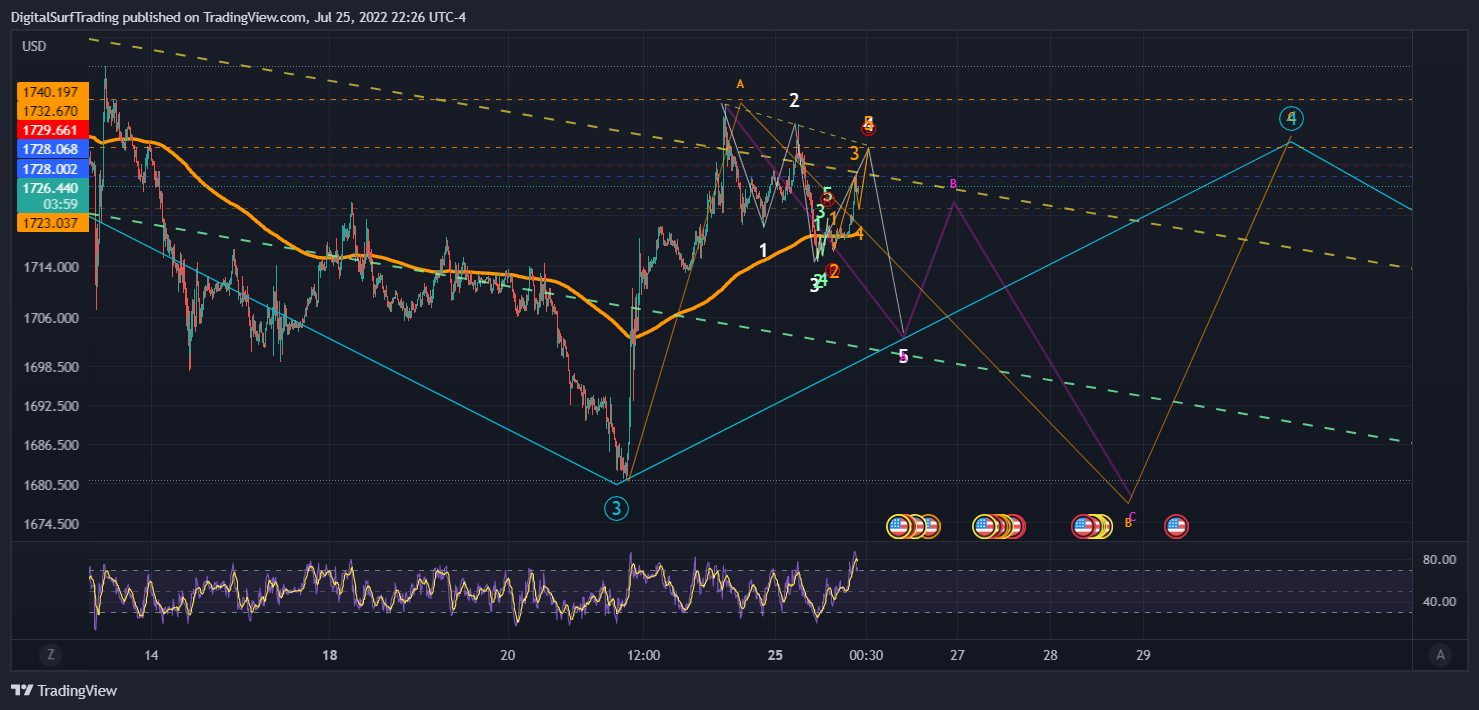Select the magenta wave label C near bottom
The image size is (1479, 710).
[x=1131, y=517]
